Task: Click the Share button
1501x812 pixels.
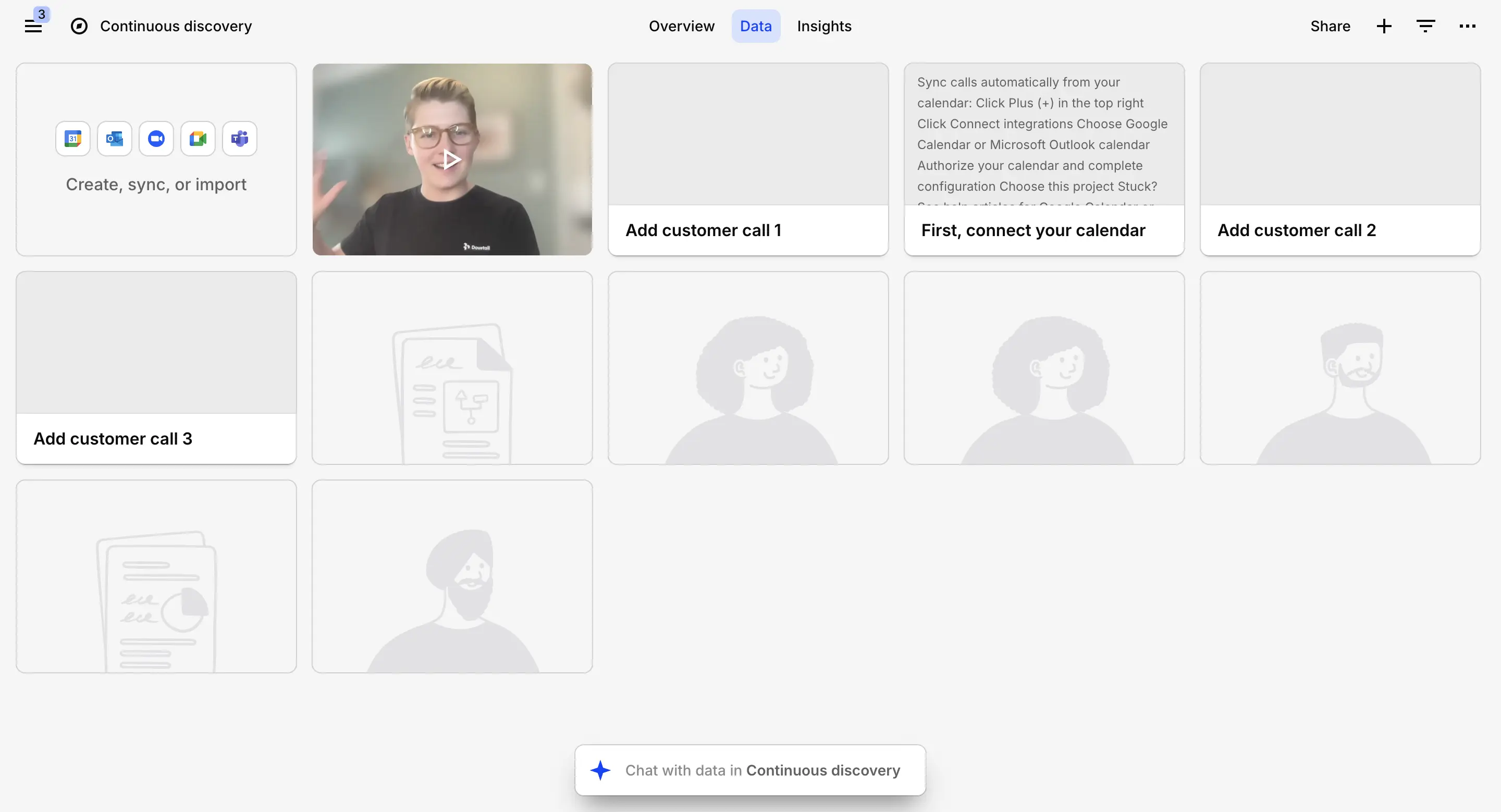Action: point(1330,26)
